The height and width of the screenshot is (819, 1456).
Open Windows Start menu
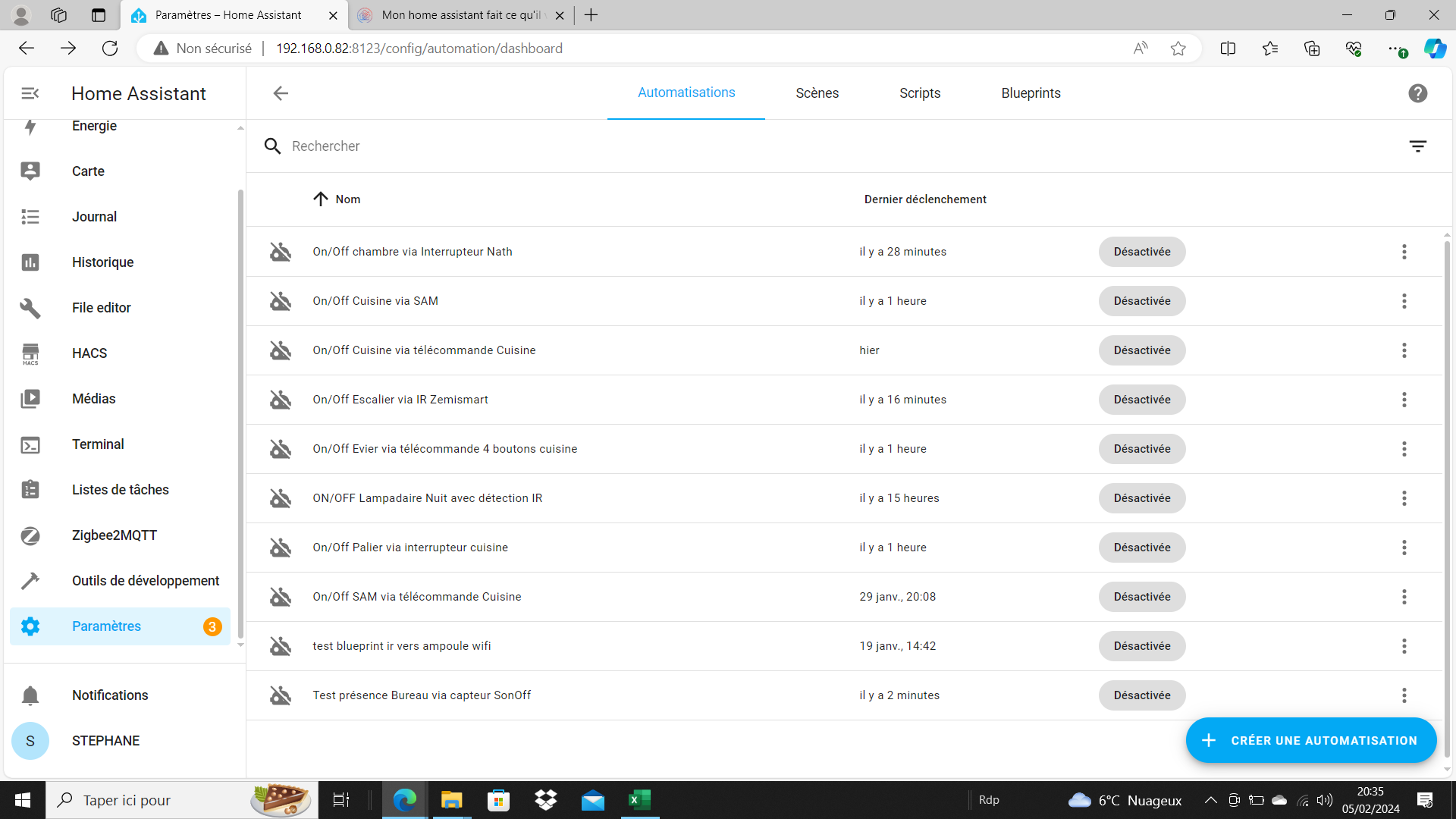pos(23,800)
